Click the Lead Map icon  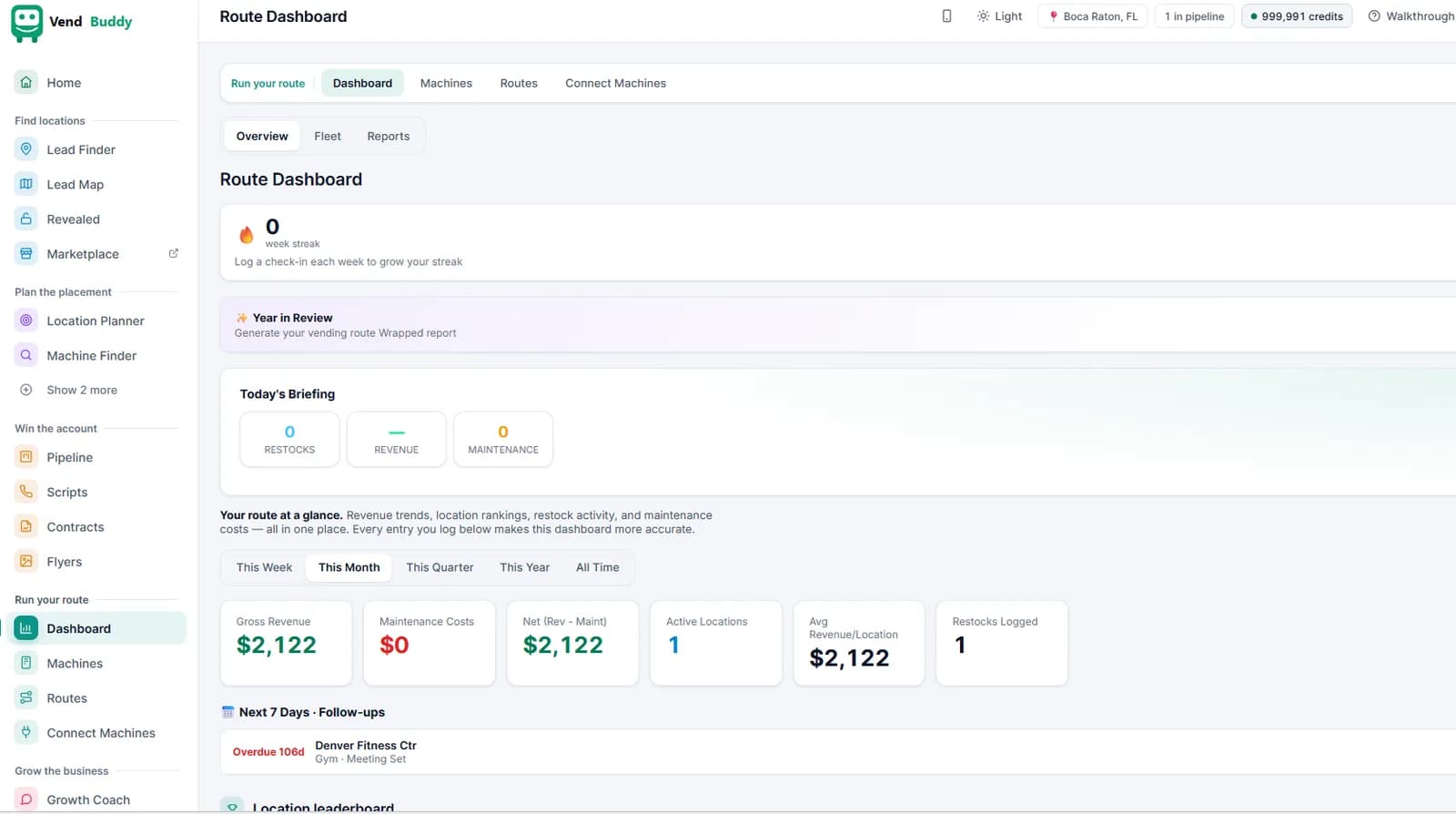pyautogui.click(x=26, y=184)
